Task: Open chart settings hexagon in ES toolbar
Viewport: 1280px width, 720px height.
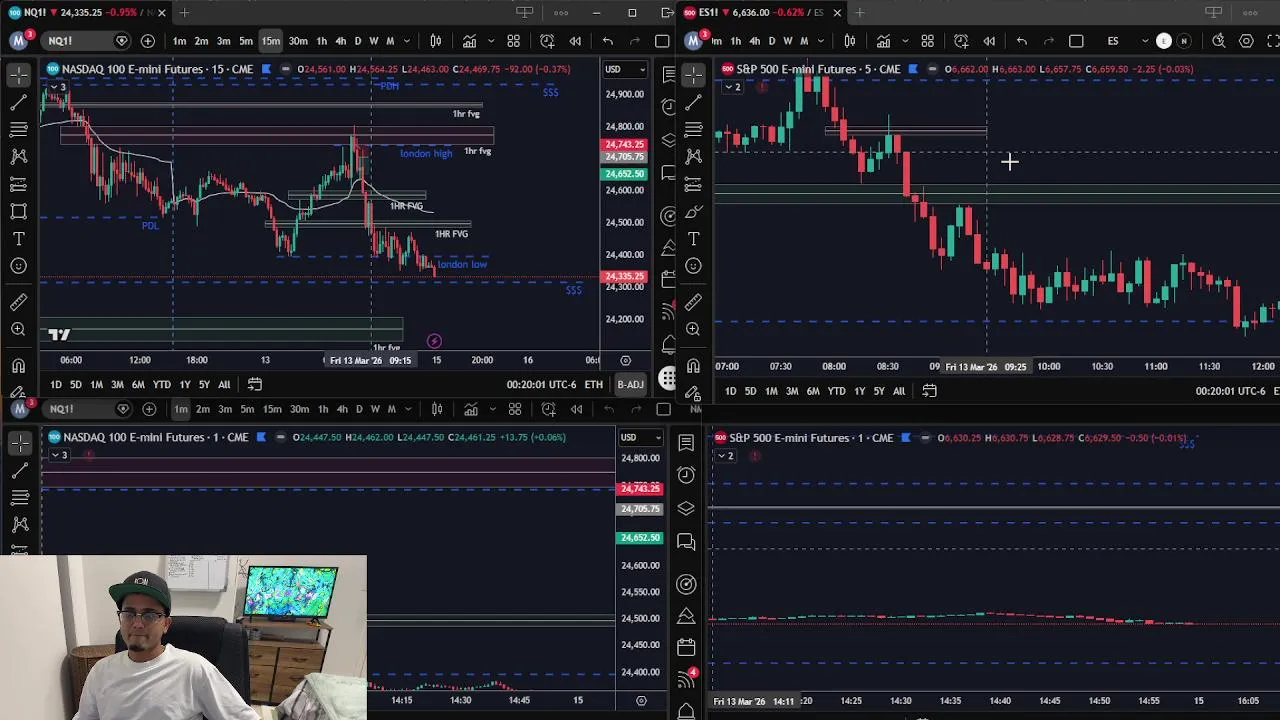Action: 1246,41
